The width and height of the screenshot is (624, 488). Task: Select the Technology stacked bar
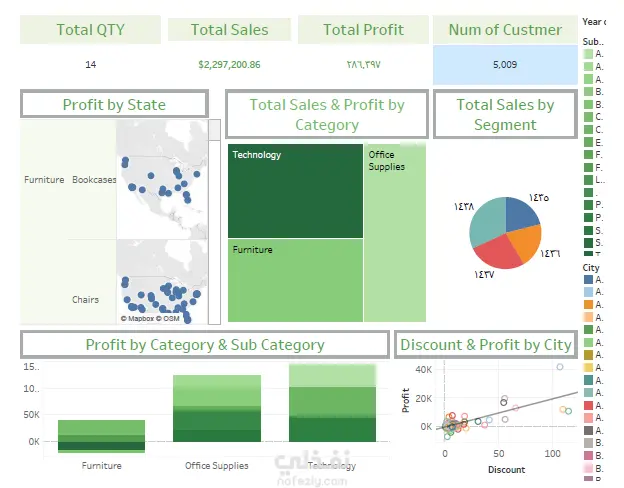(x=332, y=403)
